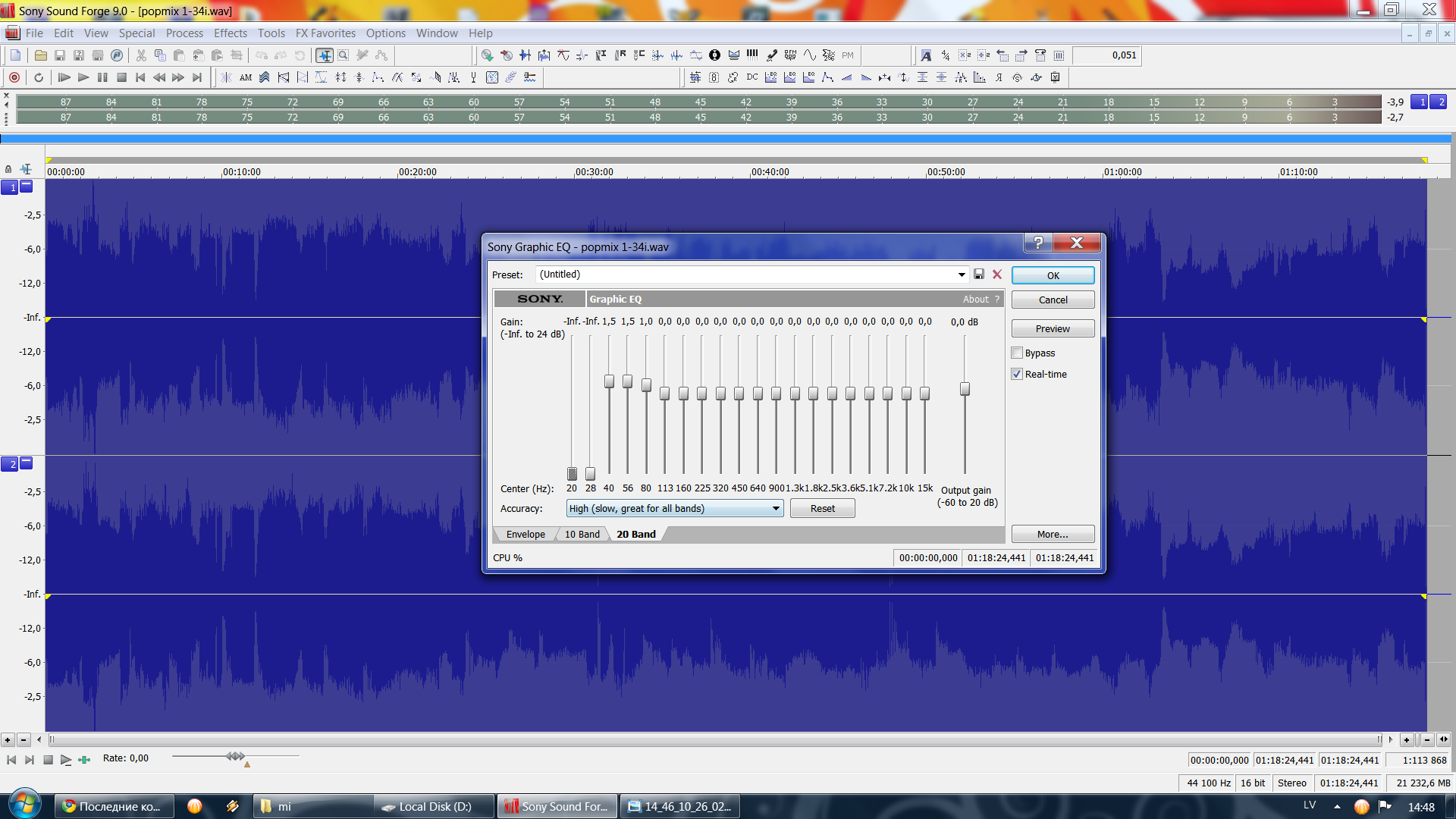
Task: Click the playback Rate slider
Action: pos(235,756)
